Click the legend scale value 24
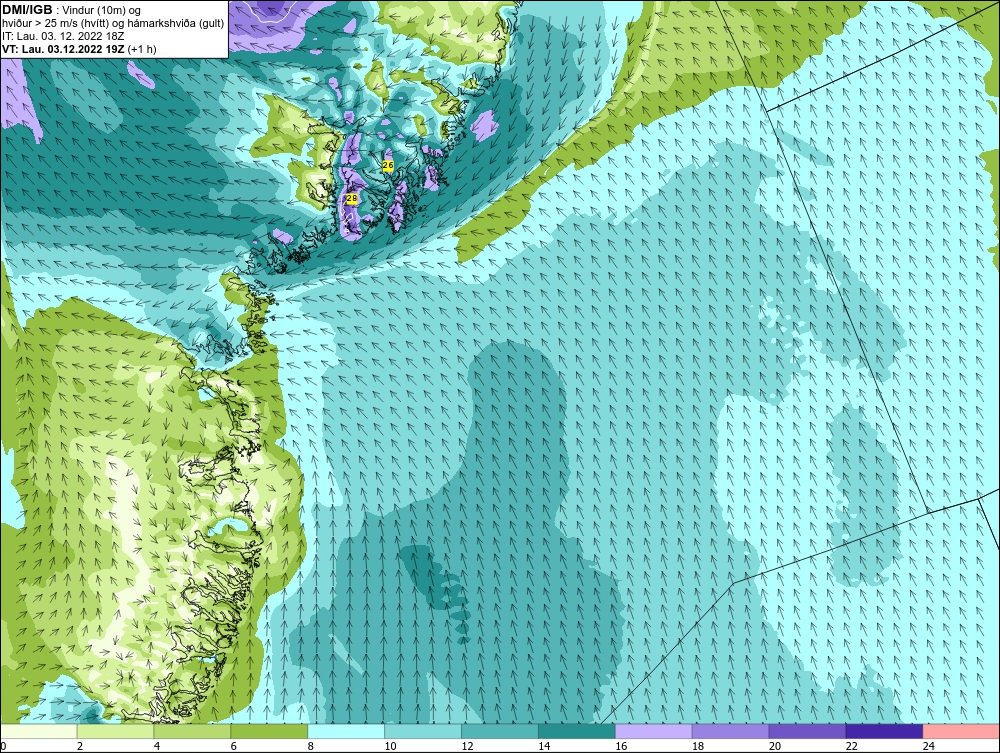The image size is (1000, 753). 929,746
